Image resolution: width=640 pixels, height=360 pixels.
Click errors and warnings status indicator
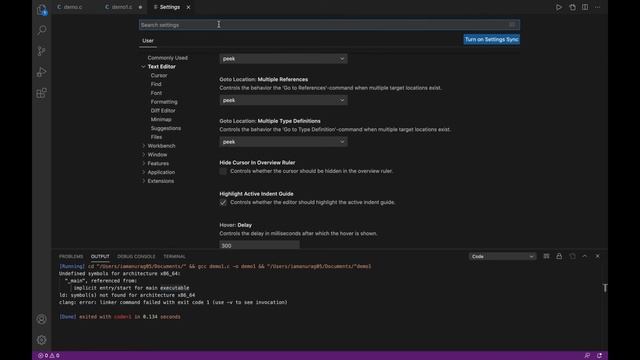point(49,356)
